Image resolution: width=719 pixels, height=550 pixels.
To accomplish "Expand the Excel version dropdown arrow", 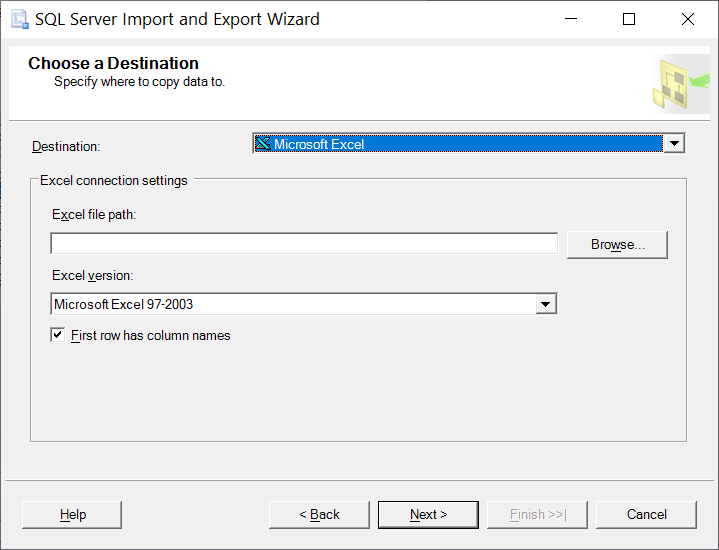I will coord(545,304).
